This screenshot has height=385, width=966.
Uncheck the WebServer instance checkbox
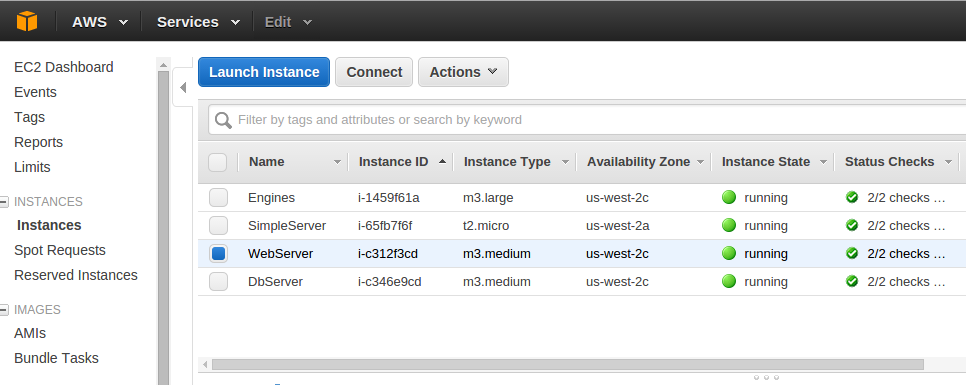[218, 253]
